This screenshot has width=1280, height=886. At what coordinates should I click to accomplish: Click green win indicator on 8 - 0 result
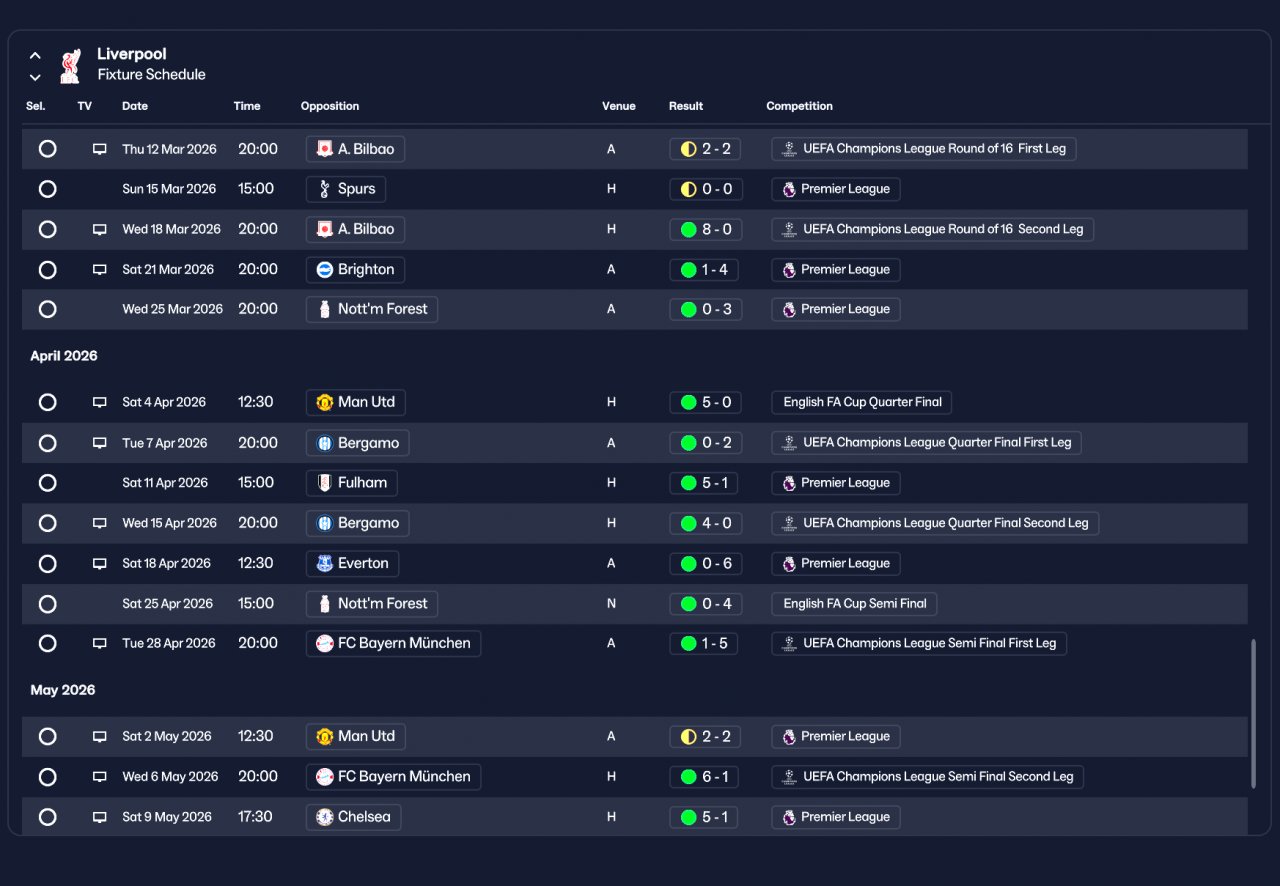(688, 229)
